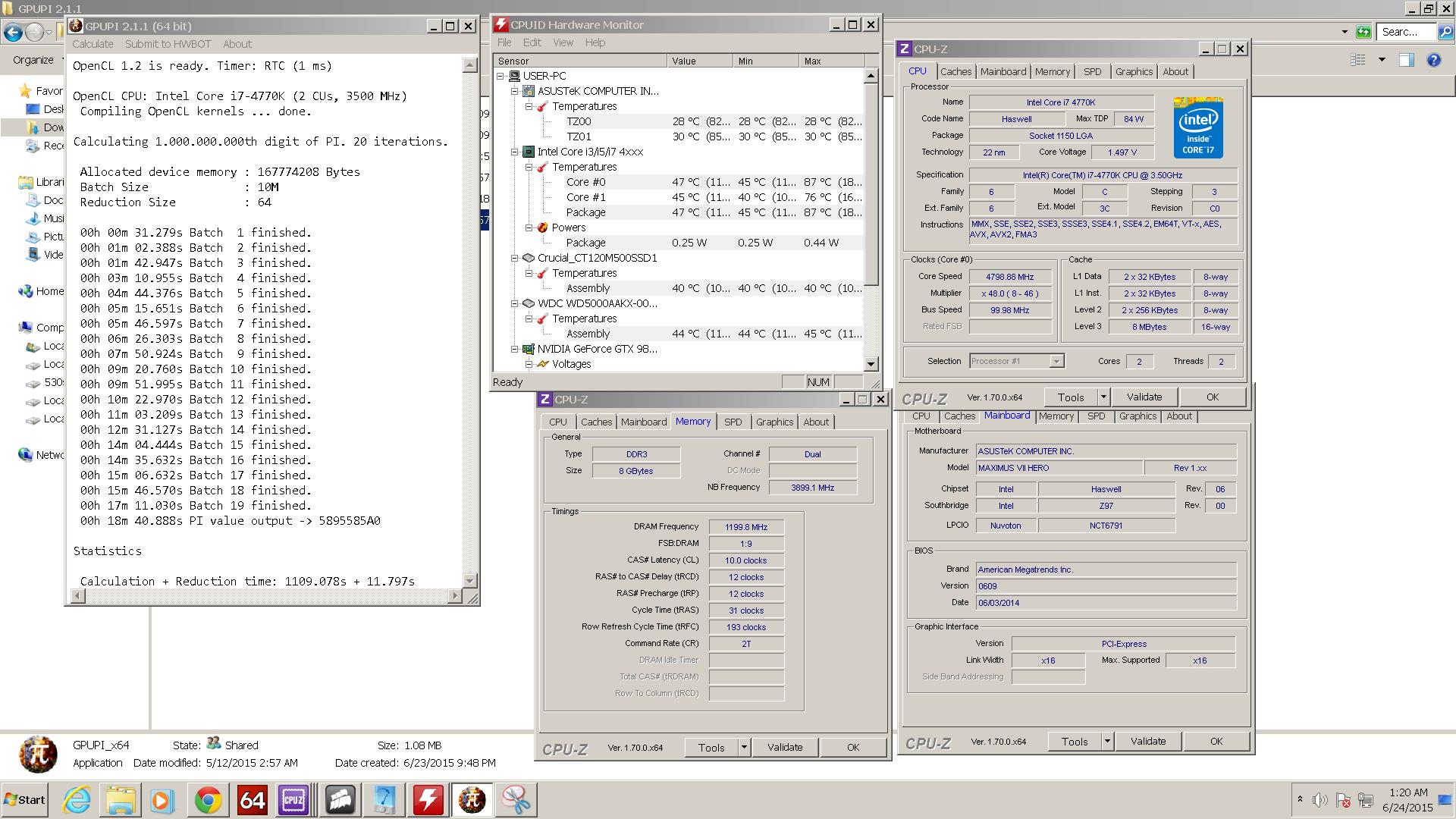This screenshot has width=1456, height=819.
Task: Open the Snipping Tool scissors taskbar icon
Action: 516,800
